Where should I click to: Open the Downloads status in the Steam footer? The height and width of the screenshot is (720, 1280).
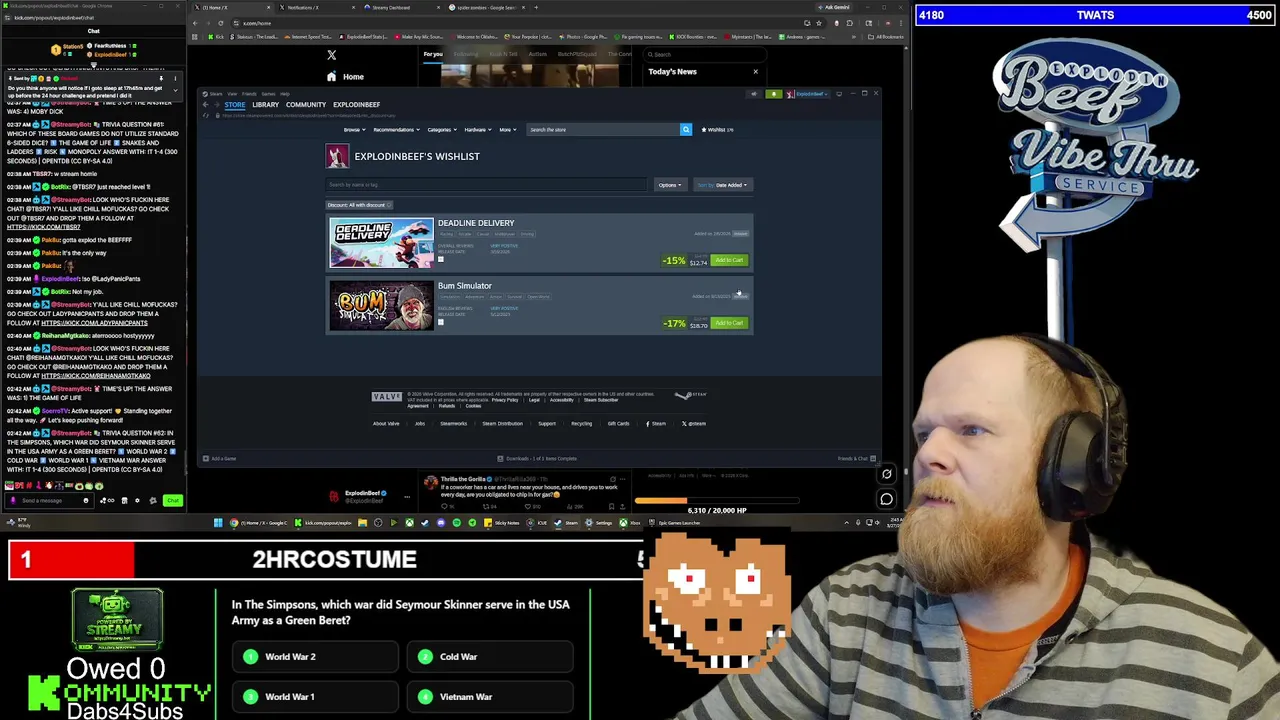[x=538, y=458]
